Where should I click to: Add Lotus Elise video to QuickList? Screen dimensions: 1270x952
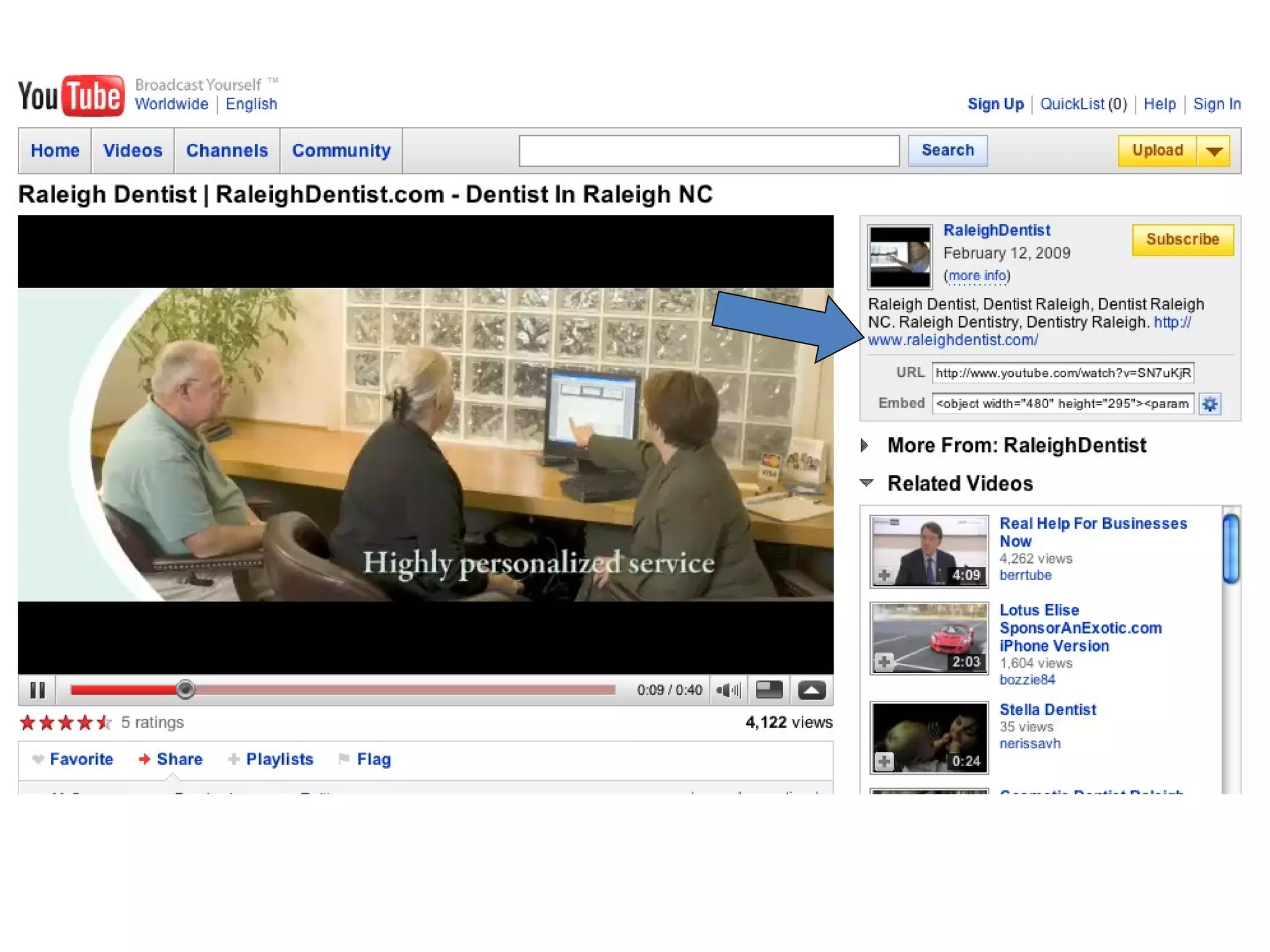coord(884,662)
